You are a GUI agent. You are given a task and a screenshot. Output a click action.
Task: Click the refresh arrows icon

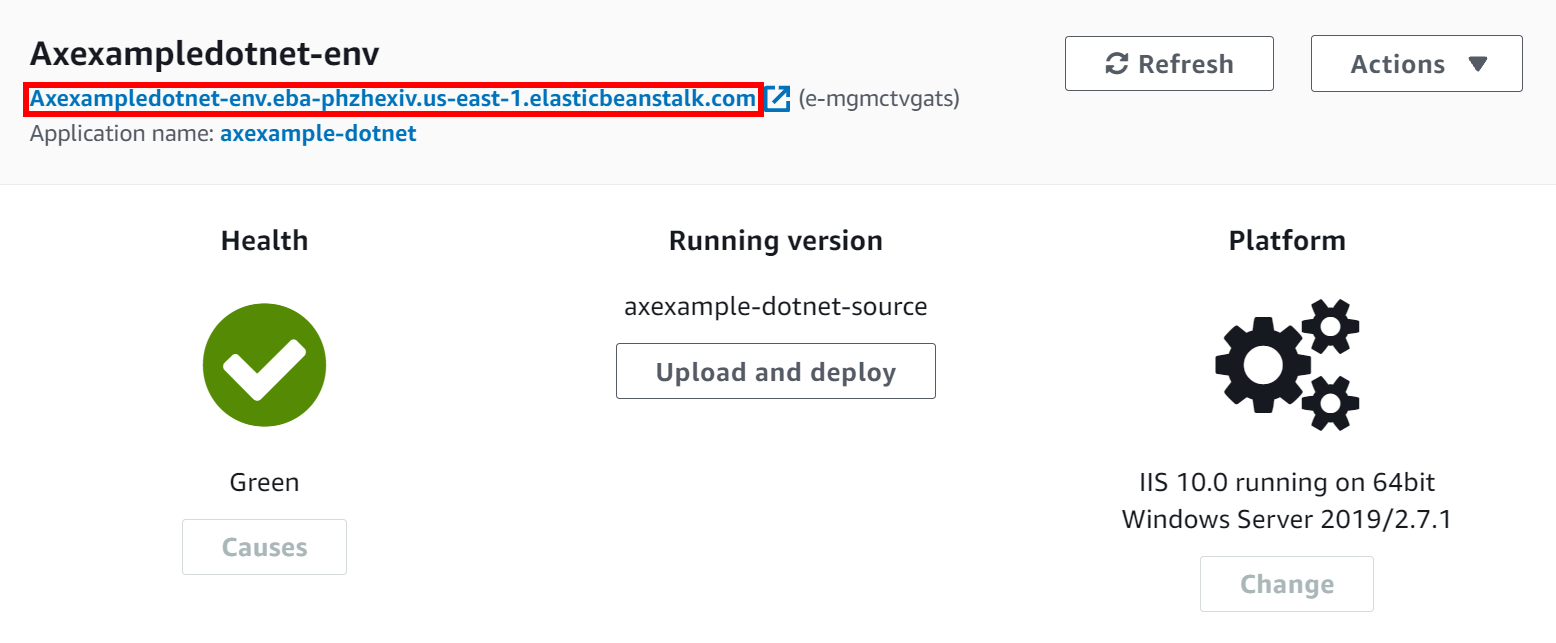(x=1117, y=63)
